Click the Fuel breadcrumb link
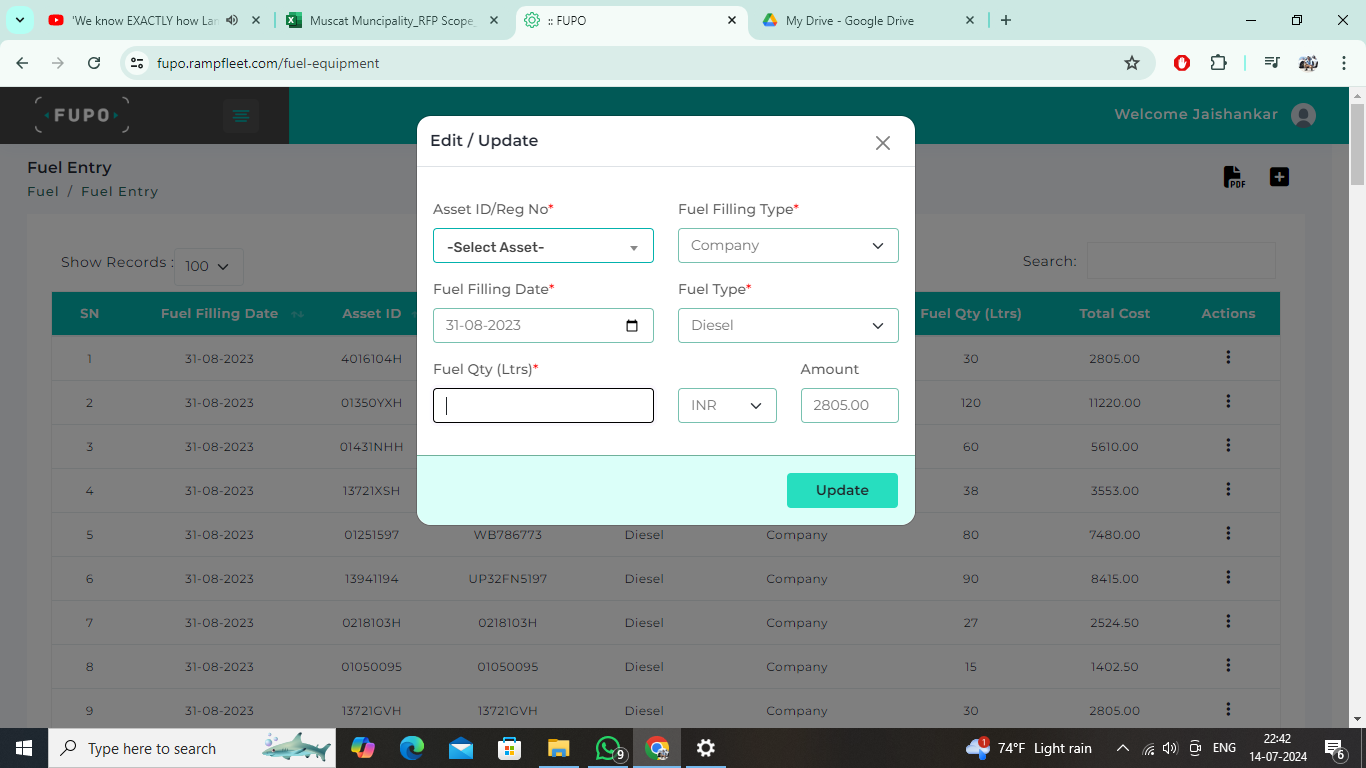 (x=43, y=192)
